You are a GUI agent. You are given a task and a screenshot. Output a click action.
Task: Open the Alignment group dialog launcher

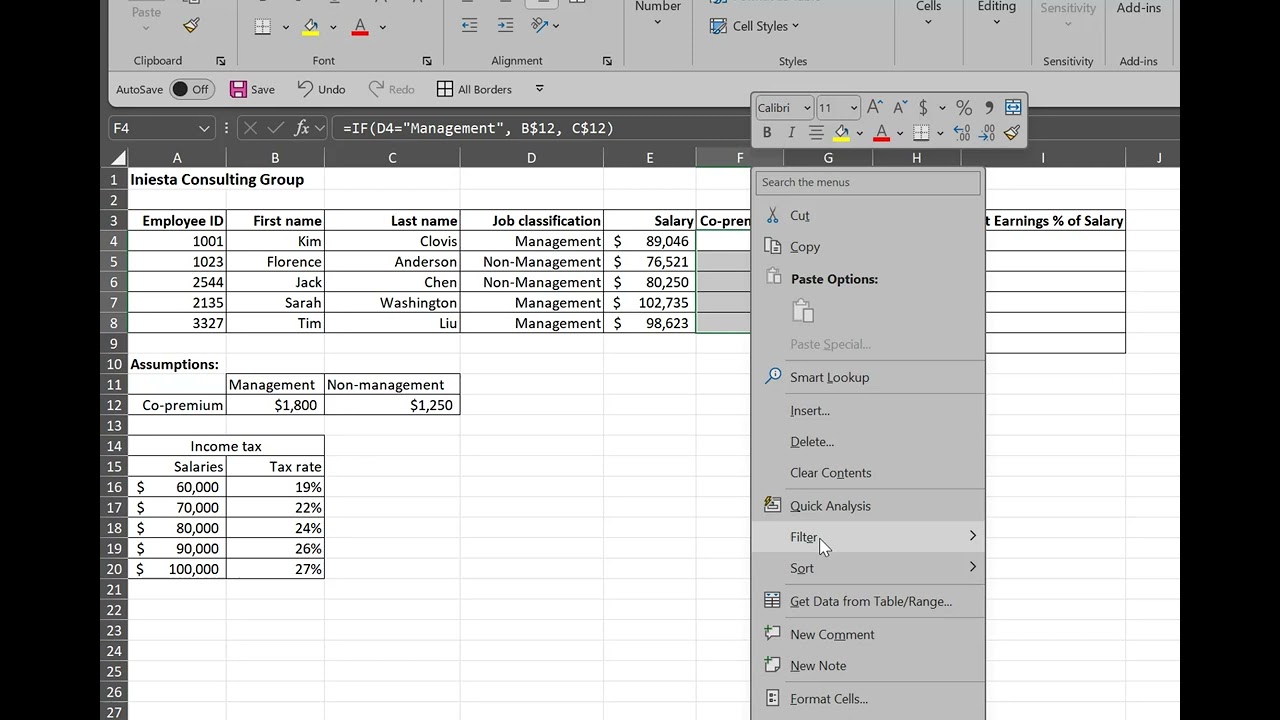click(607, 61)
